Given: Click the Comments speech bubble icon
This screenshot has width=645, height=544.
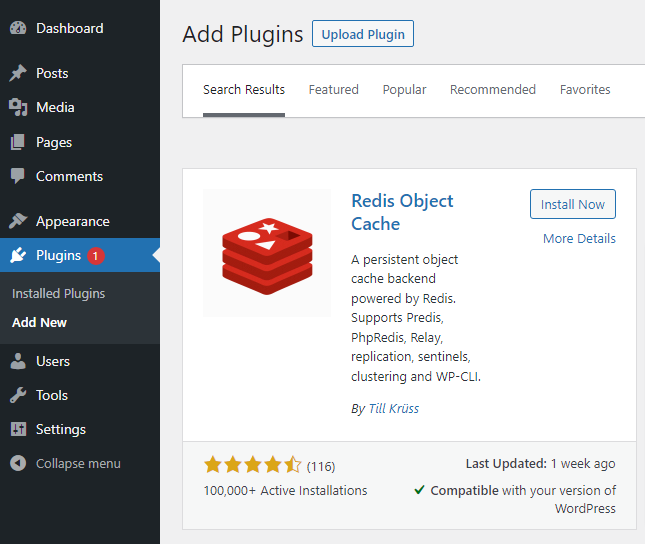Looking at the screenshot, I should [18, 176].
